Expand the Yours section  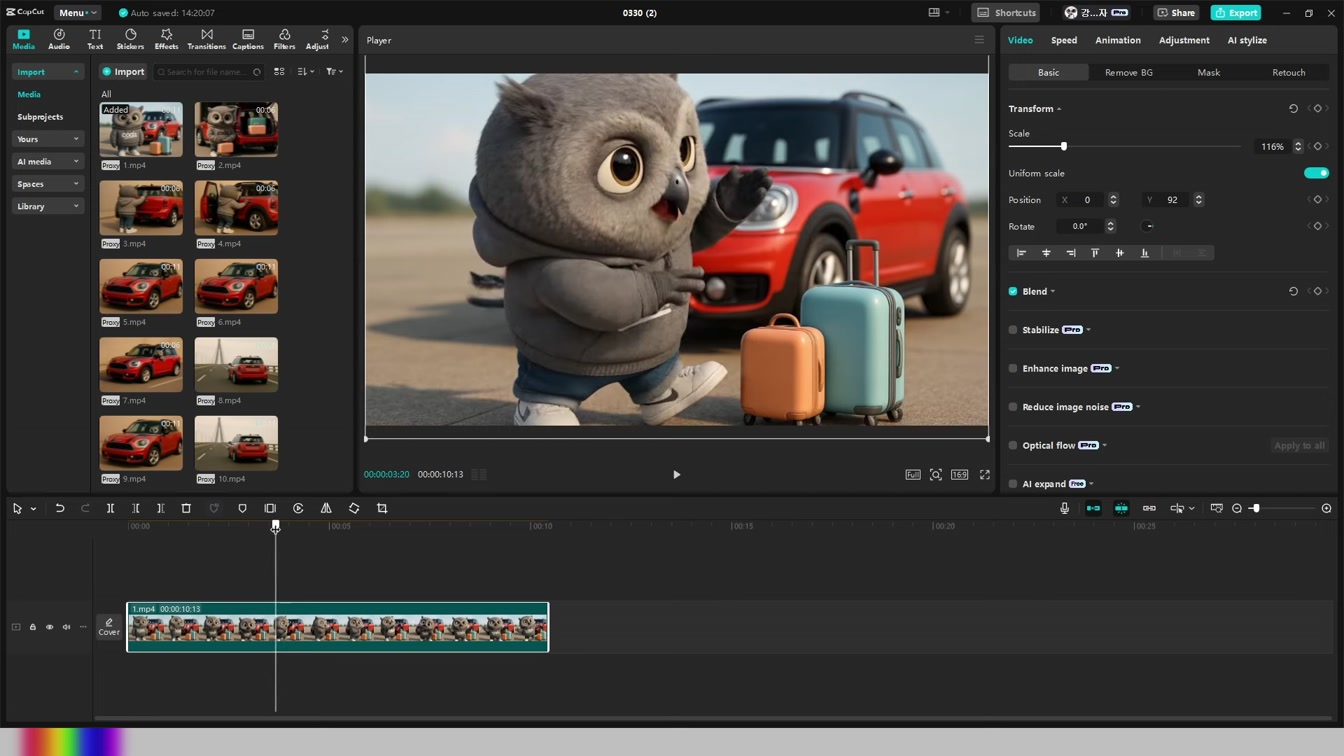point(47,139)
